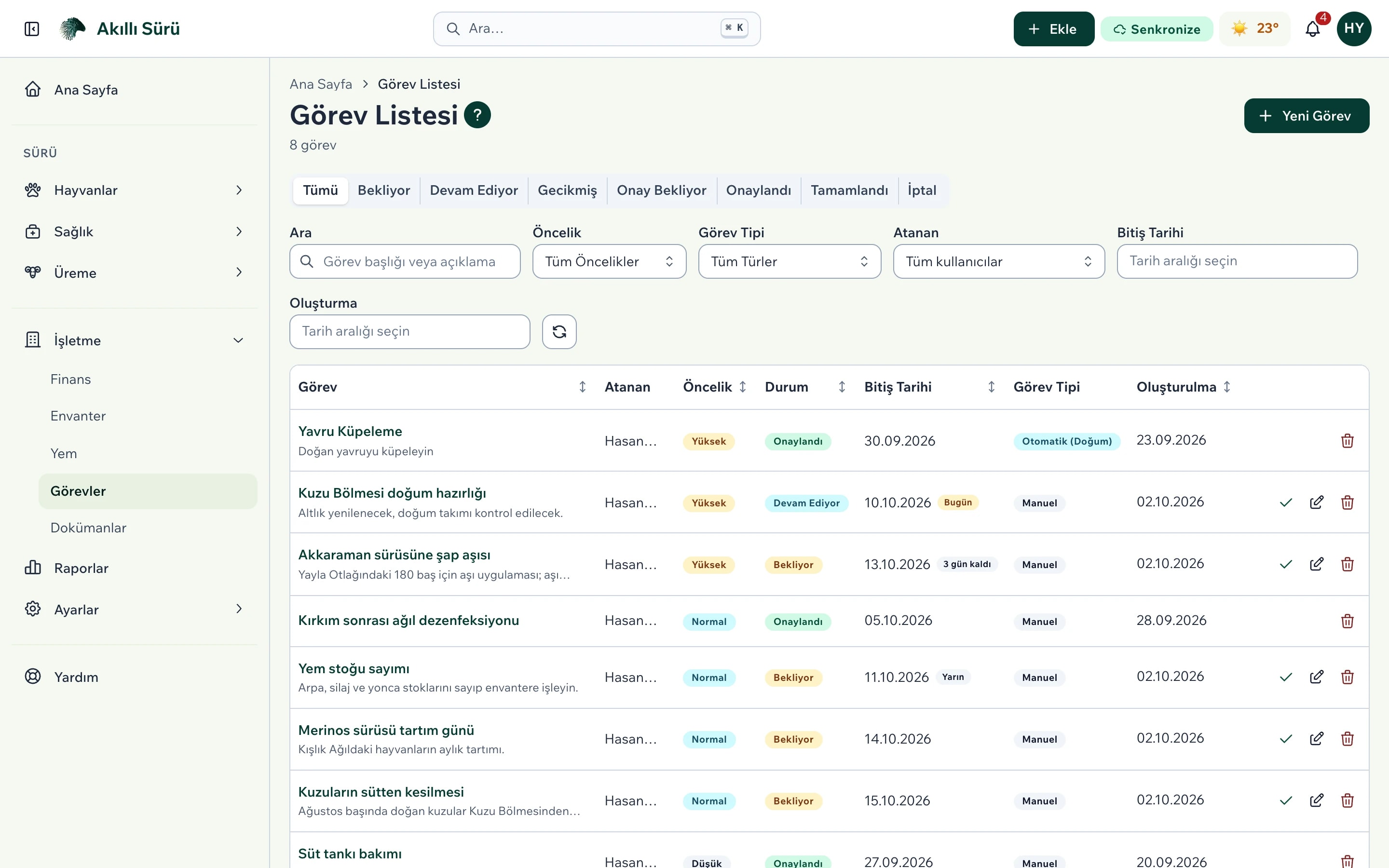
Task: Focus the Görev başlığı veya açıklama search field
Action: [405, 262]
